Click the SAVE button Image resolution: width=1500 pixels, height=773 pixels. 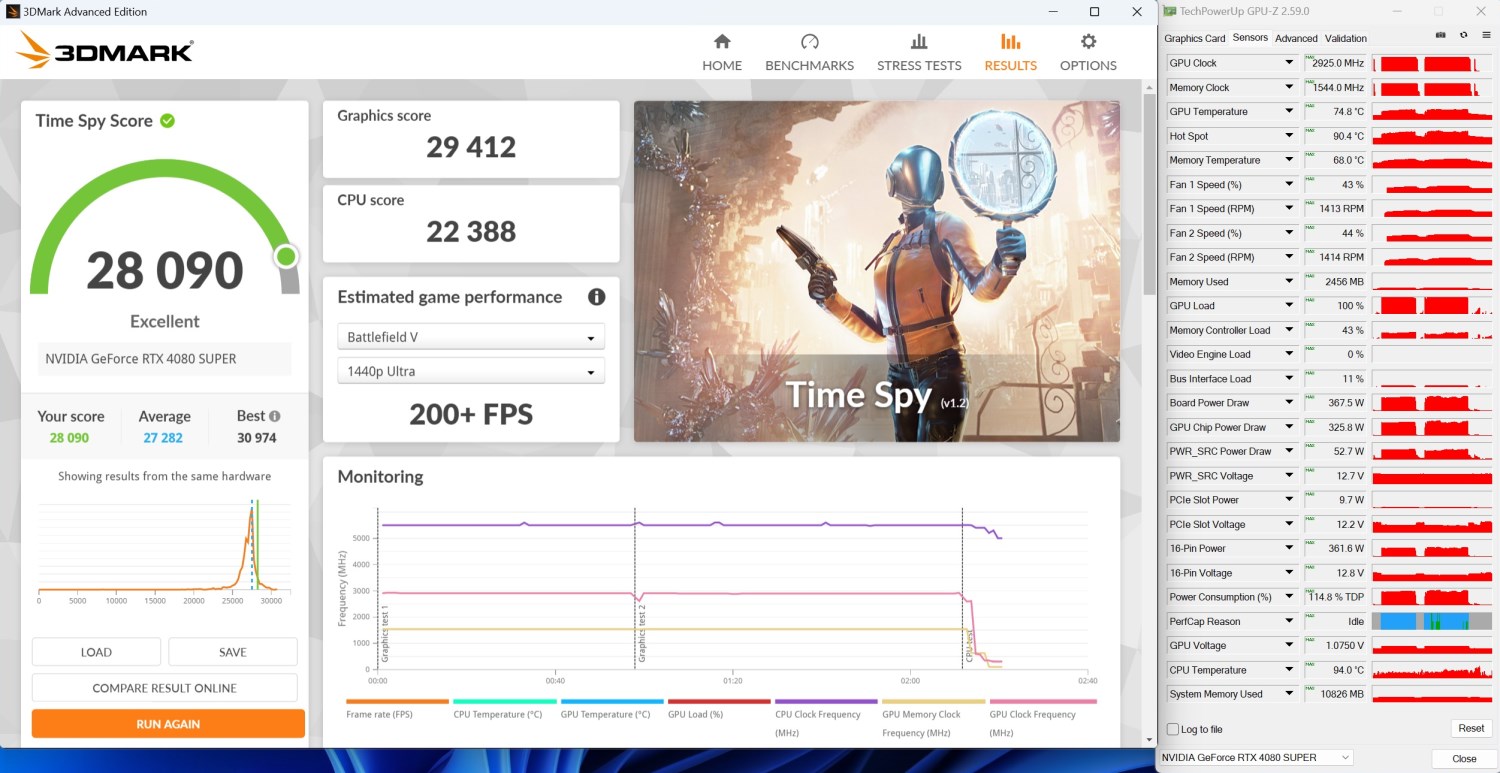tap(233, 652)
